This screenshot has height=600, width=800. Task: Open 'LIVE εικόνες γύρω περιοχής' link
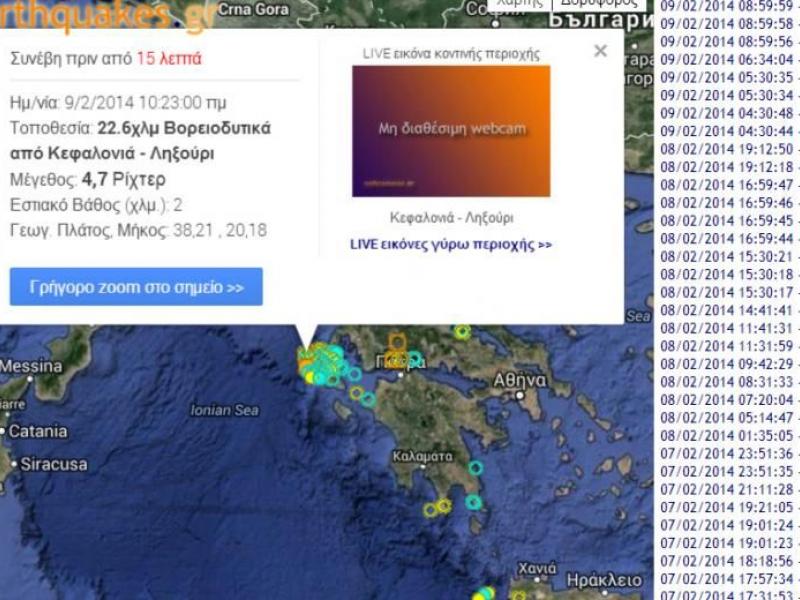pos(450,244)
